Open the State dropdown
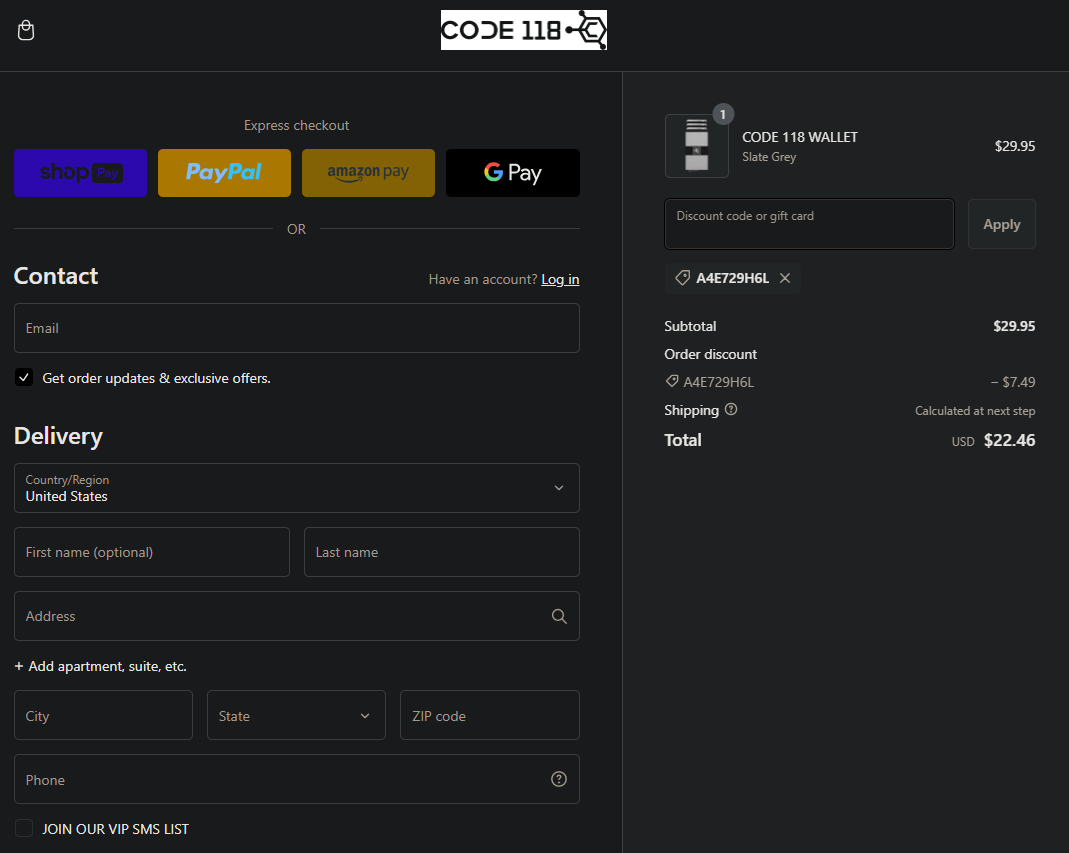 tap(297, 715)
